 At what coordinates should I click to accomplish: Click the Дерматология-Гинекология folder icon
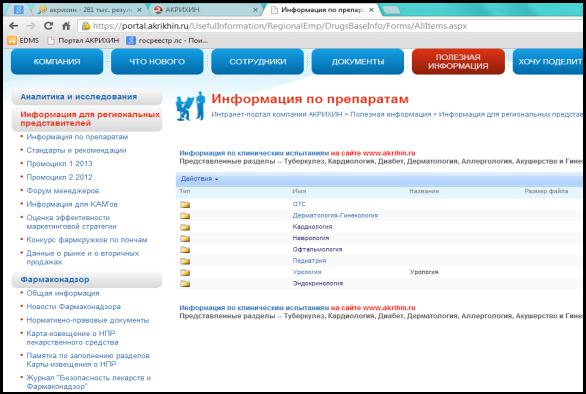point(185,216)
